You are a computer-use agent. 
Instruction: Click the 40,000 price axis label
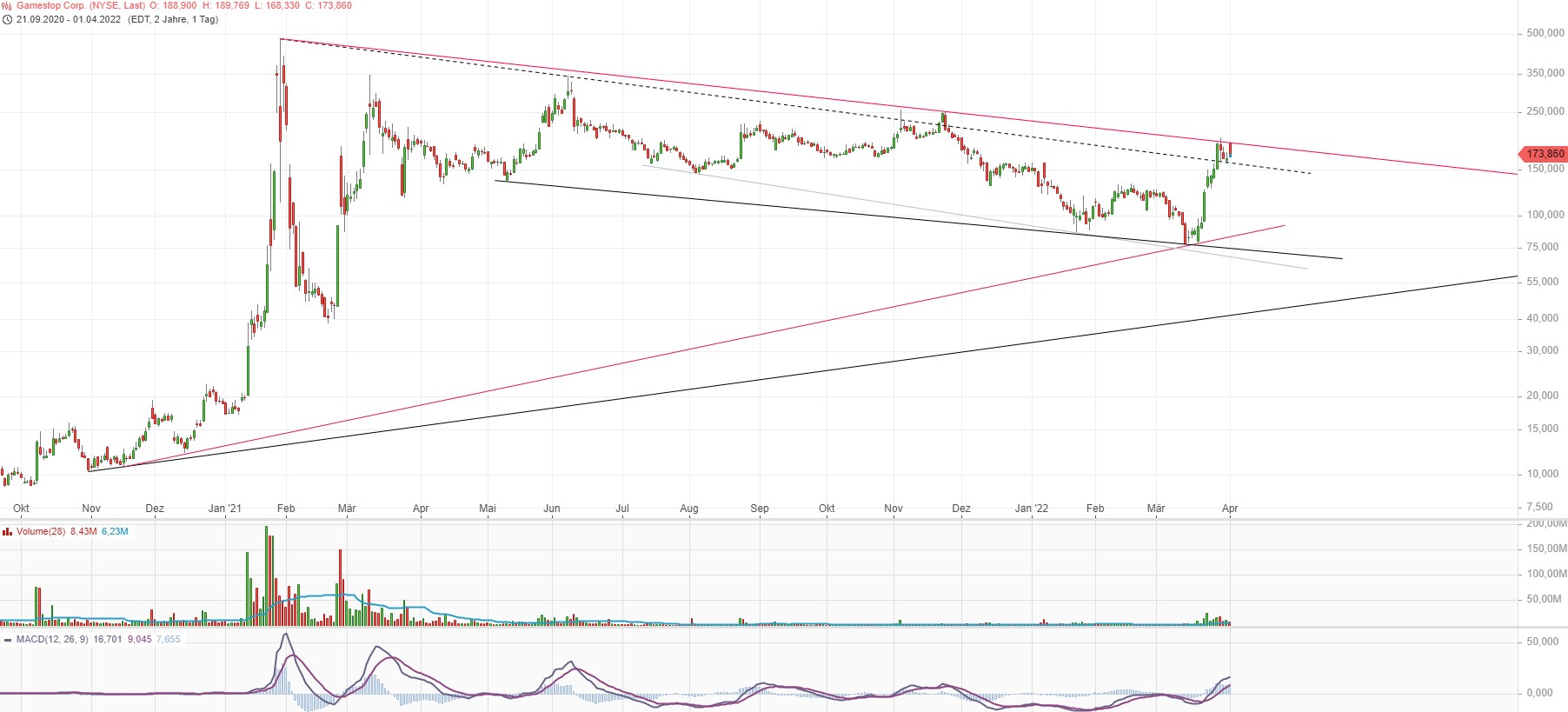click(x=1544, y=318)
